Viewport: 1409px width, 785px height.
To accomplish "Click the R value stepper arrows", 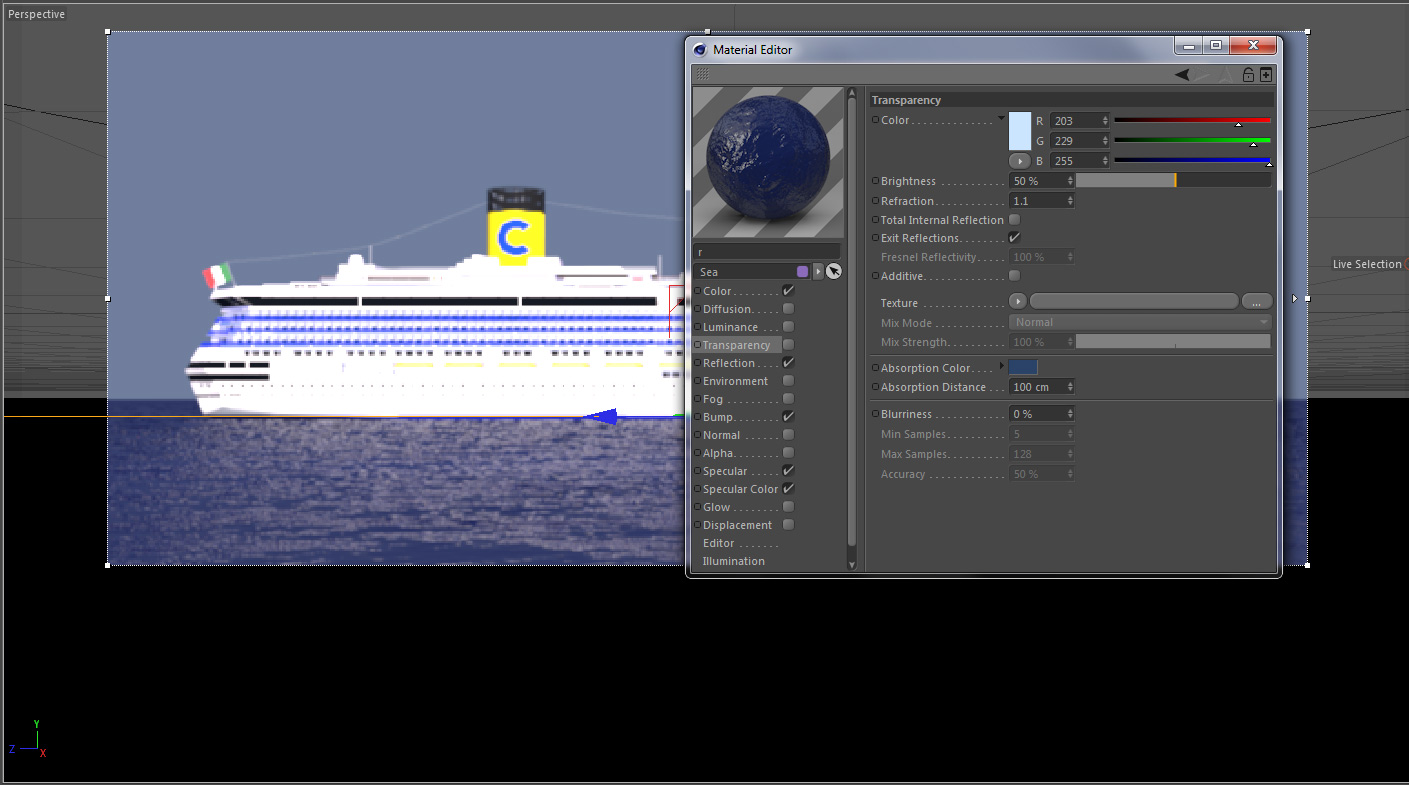I will (1105, 121).
